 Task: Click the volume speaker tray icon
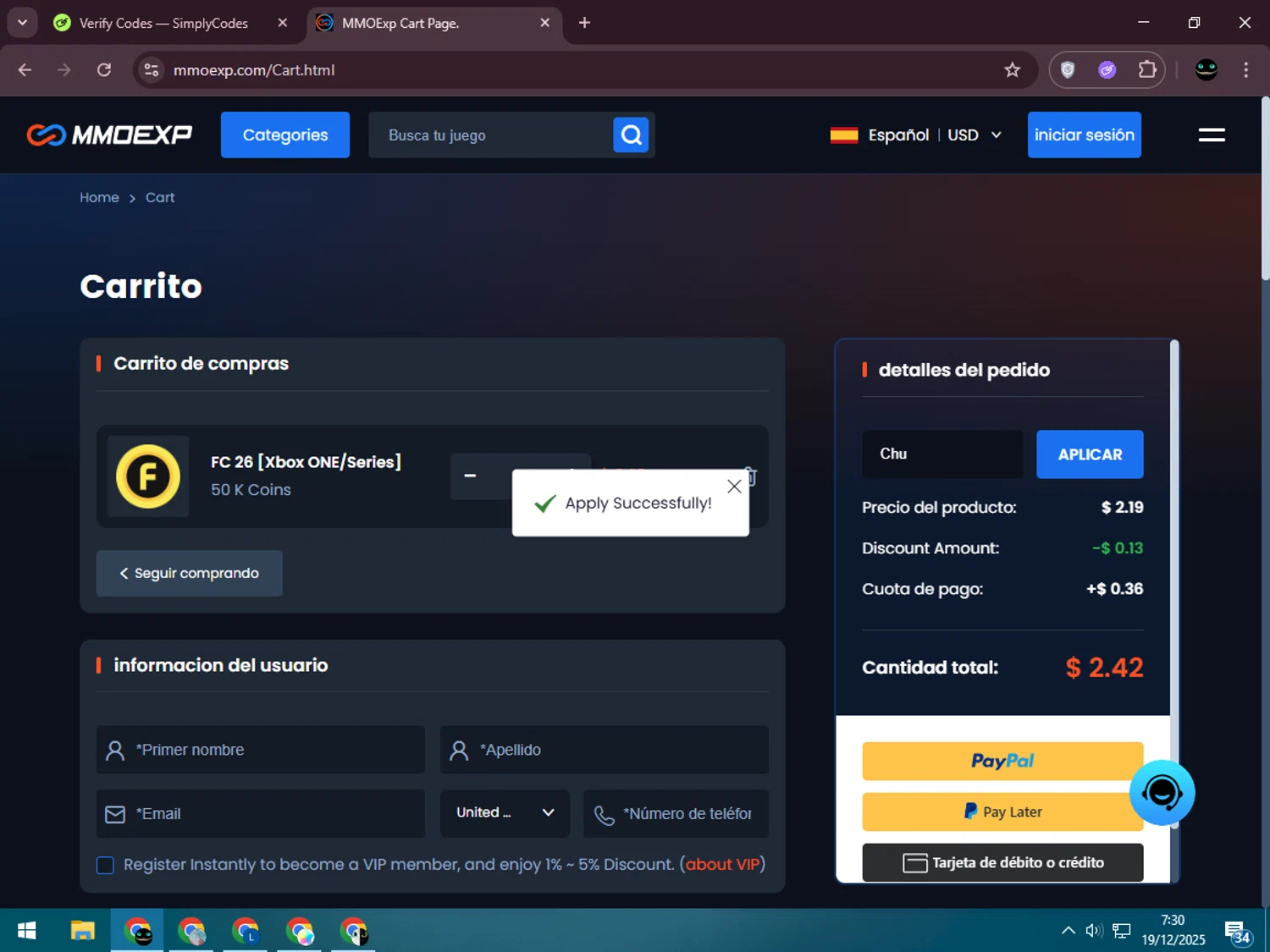pos(1094,931)
